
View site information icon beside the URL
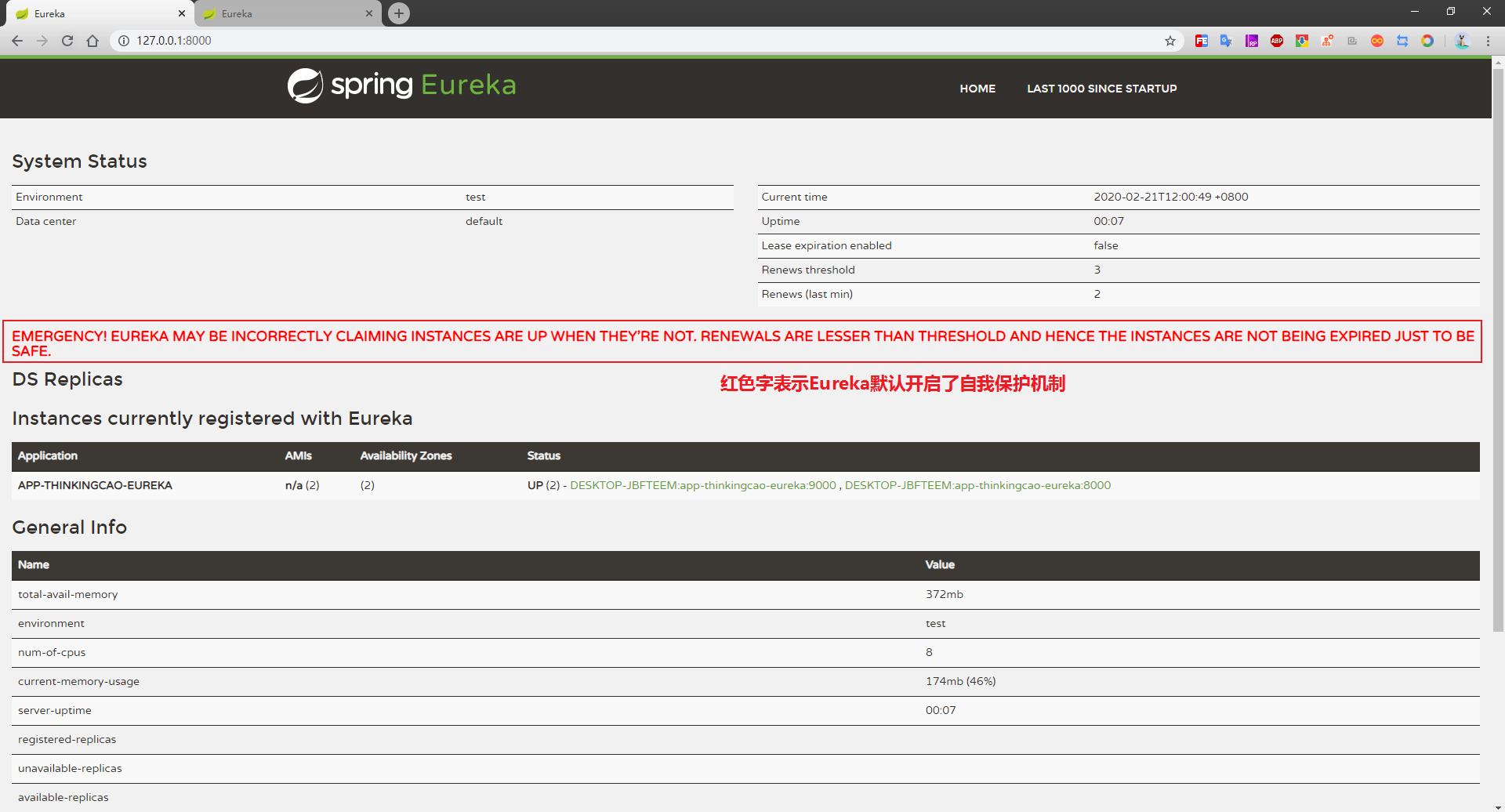(124, 41)
